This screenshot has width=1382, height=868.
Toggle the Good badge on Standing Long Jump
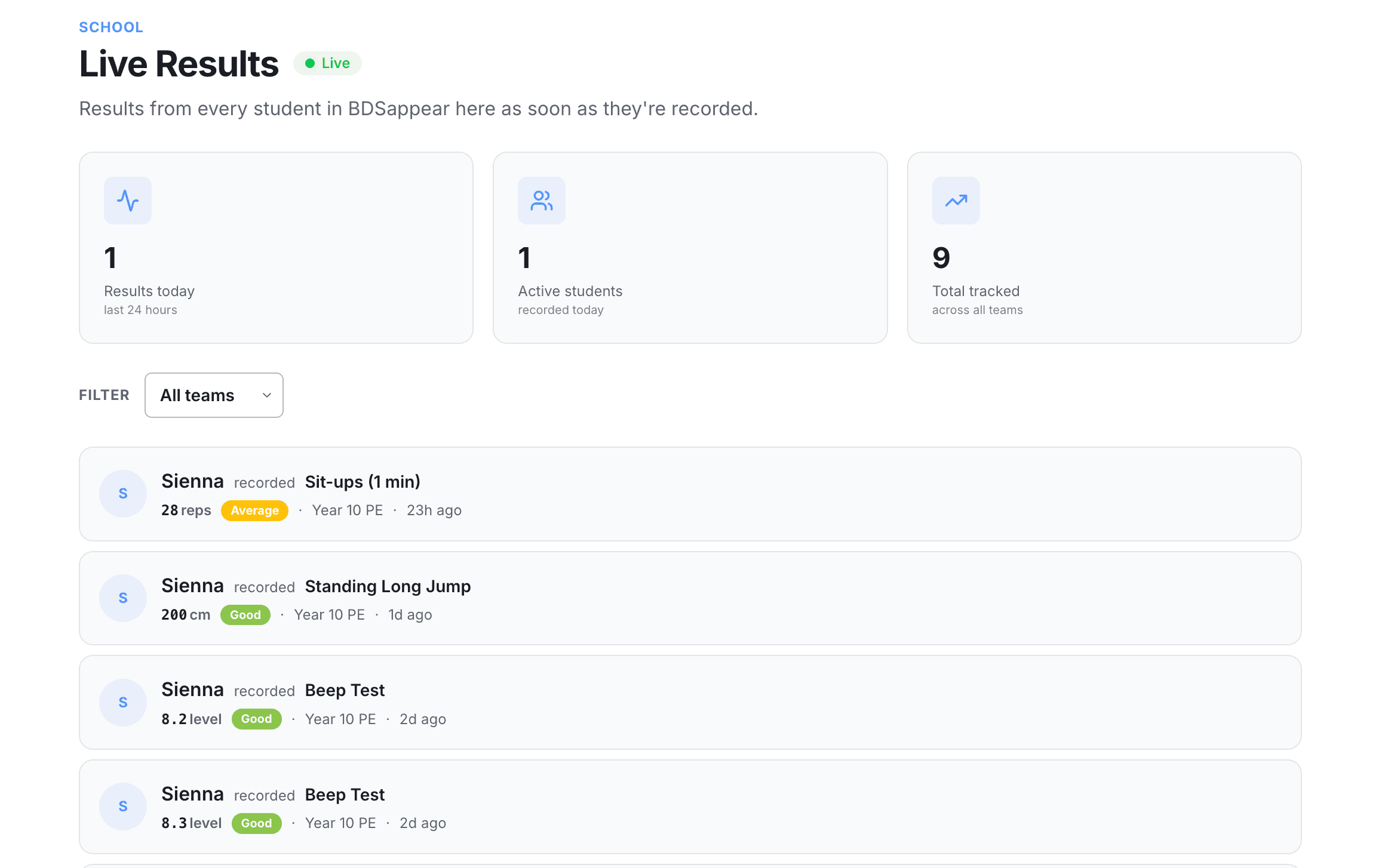[x=245, y=614]
